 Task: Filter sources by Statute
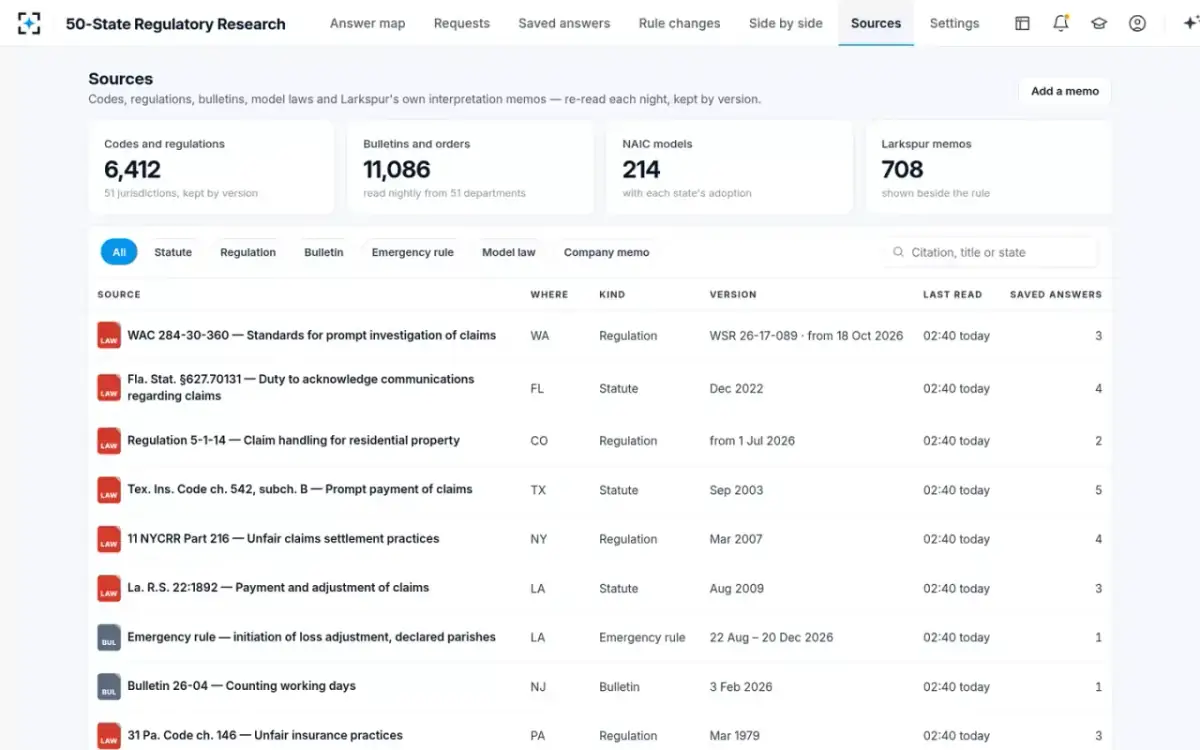[173, 252]
